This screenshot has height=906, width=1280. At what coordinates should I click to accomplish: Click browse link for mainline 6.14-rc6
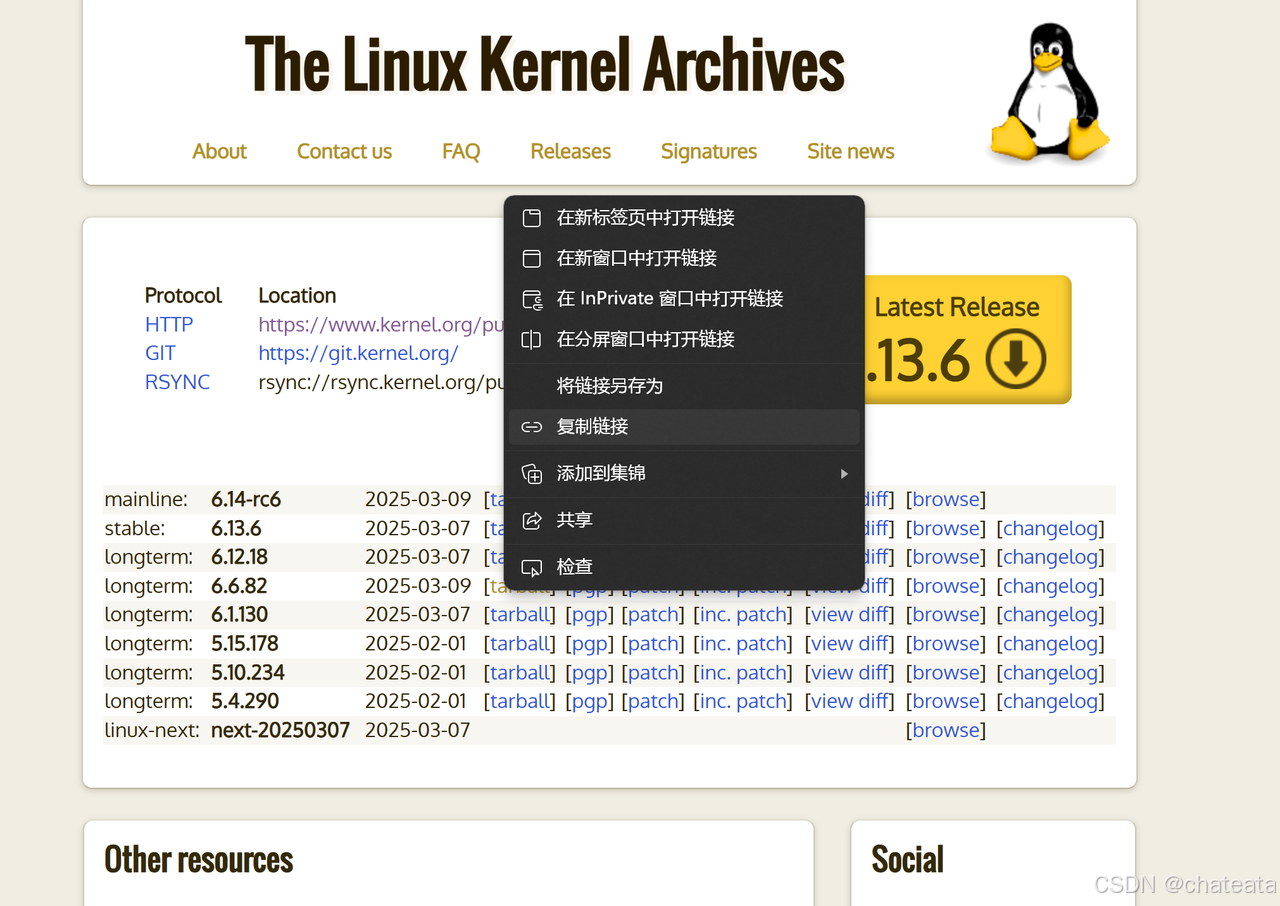click(946, 499)
